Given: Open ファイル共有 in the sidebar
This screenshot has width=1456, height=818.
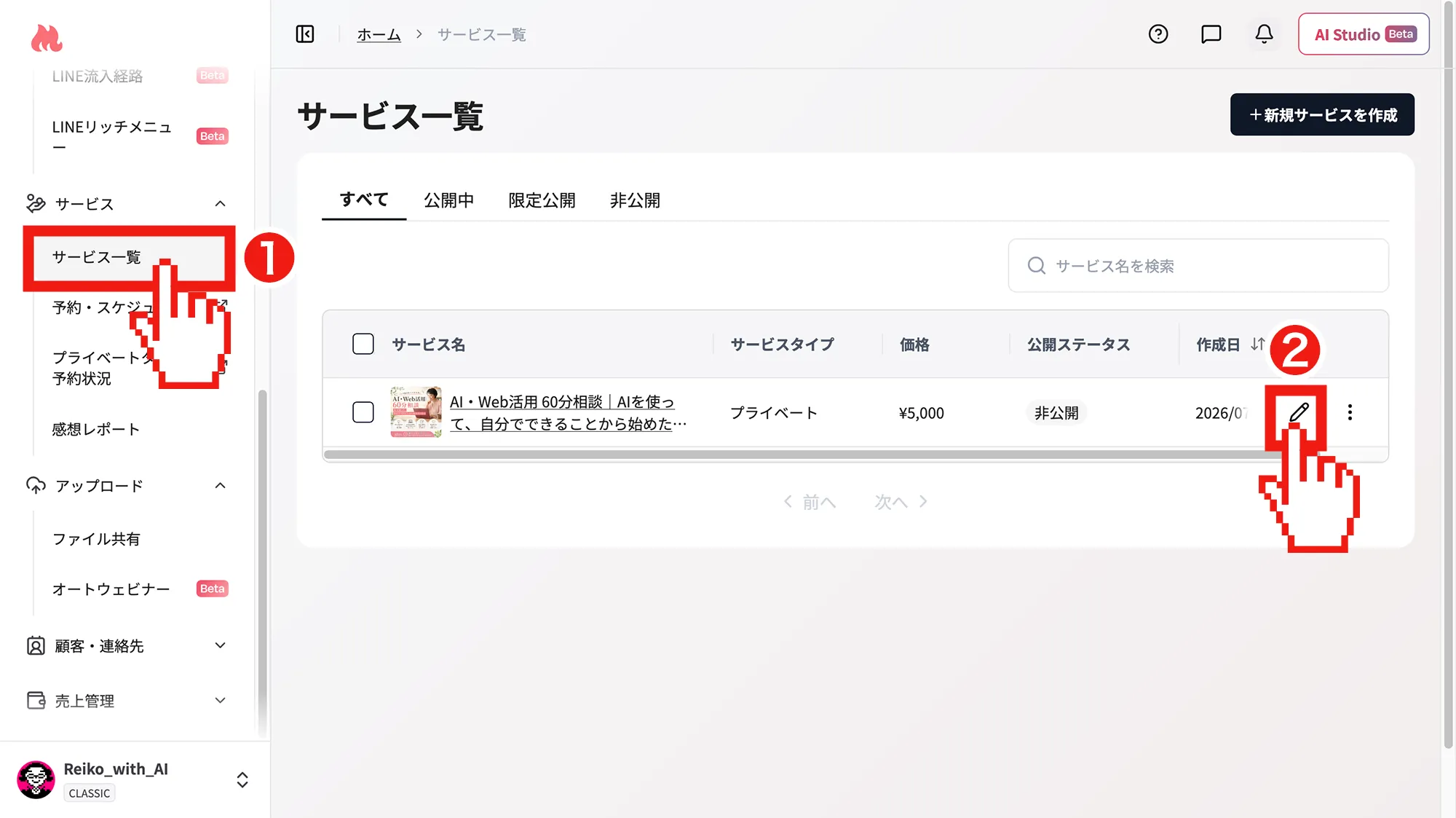Looking at the screenshot, I should [96, 539].
